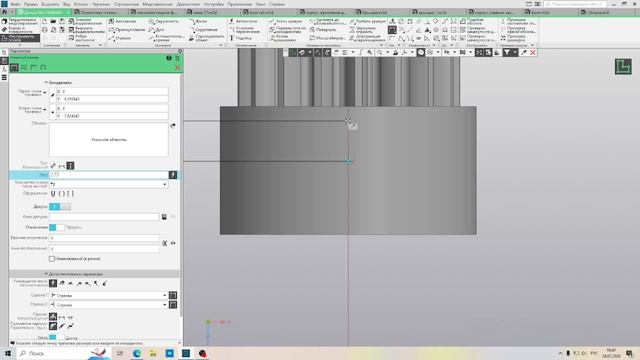Select the Дуга arc tool
This screenshot has height=360, width=640.
[x=156, y=30]
